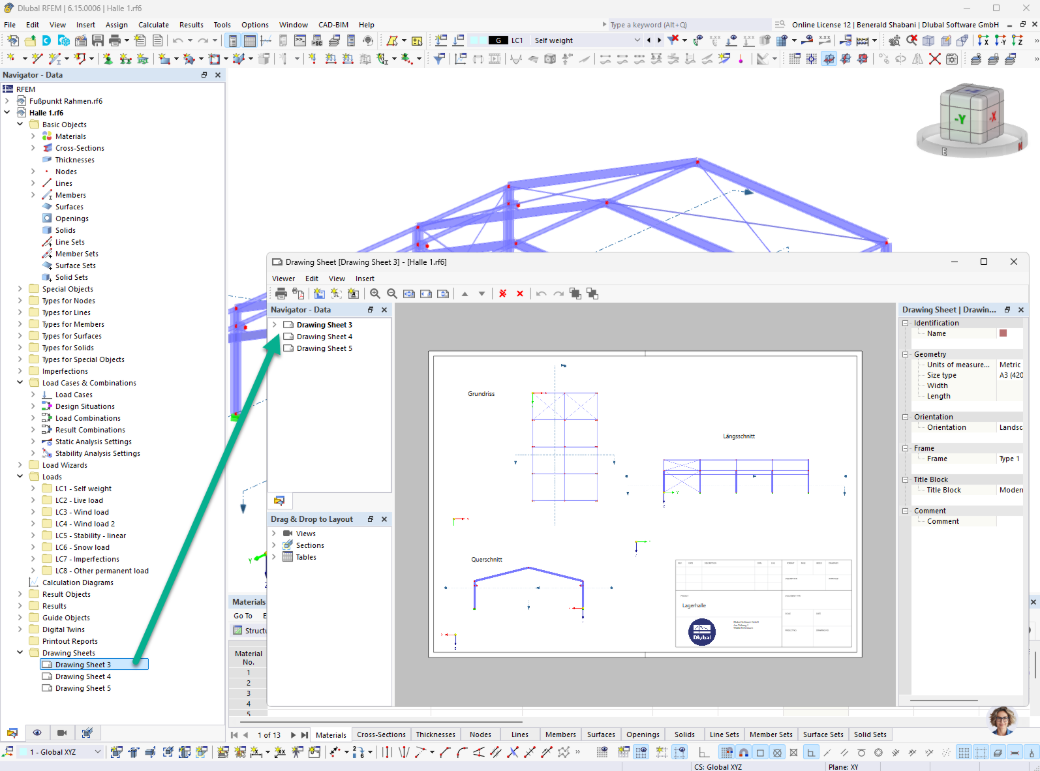
Task: Close the Drag & Drop to Layout panel
Action: pos(384,519)
